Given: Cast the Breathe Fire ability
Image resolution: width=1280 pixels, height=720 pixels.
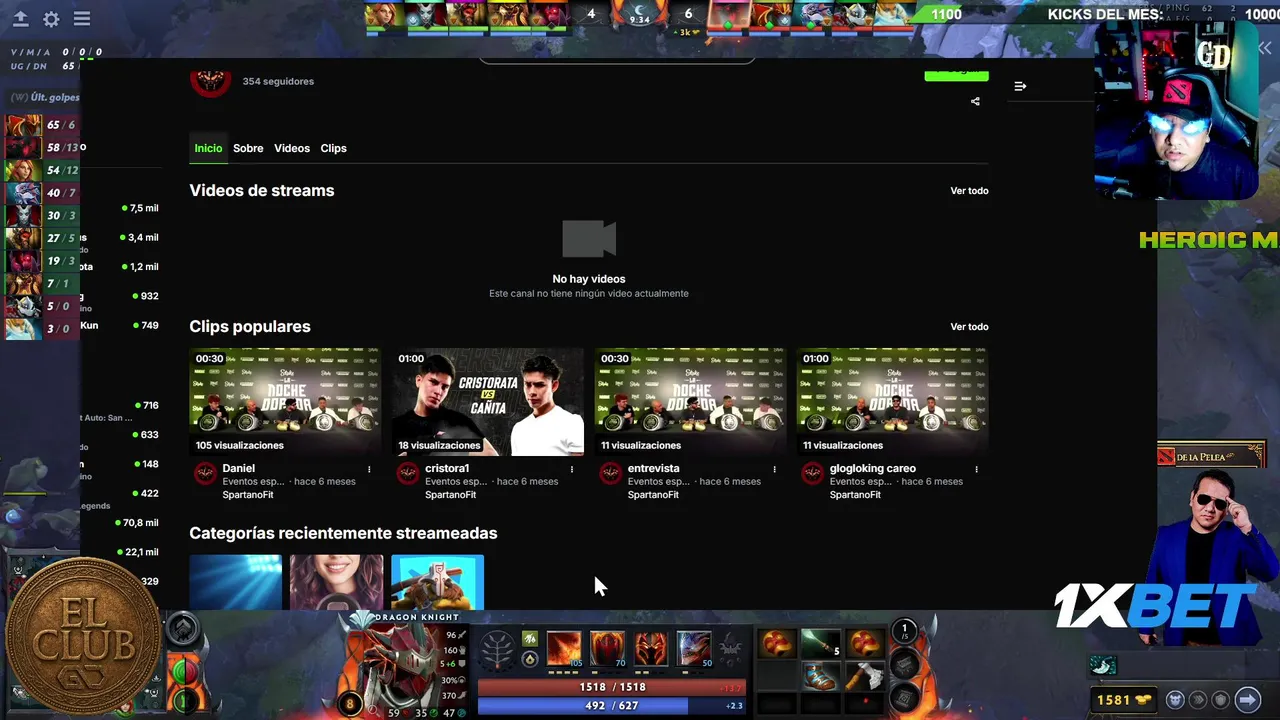Looking at the screenshot, I should pos(564,648).
